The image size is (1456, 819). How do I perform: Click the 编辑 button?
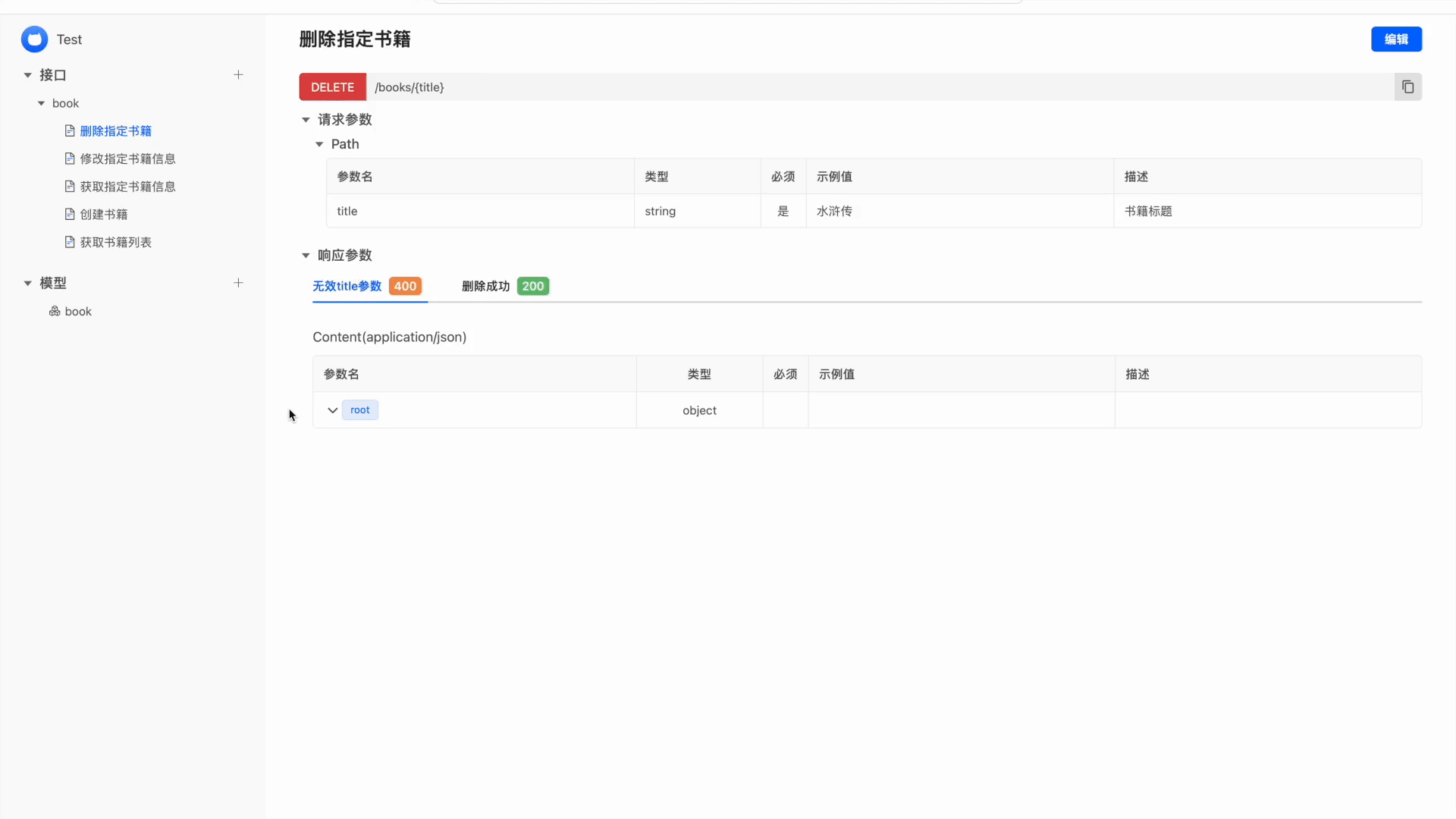pyautogui.click(x=1395, y=39)
